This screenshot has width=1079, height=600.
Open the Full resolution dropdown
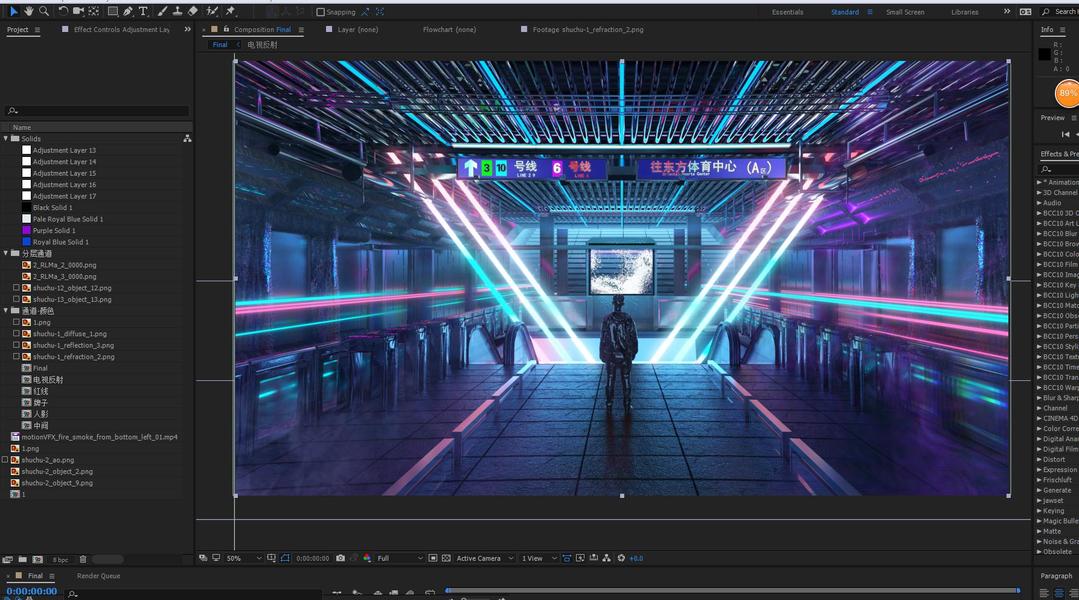coord(400,558)
